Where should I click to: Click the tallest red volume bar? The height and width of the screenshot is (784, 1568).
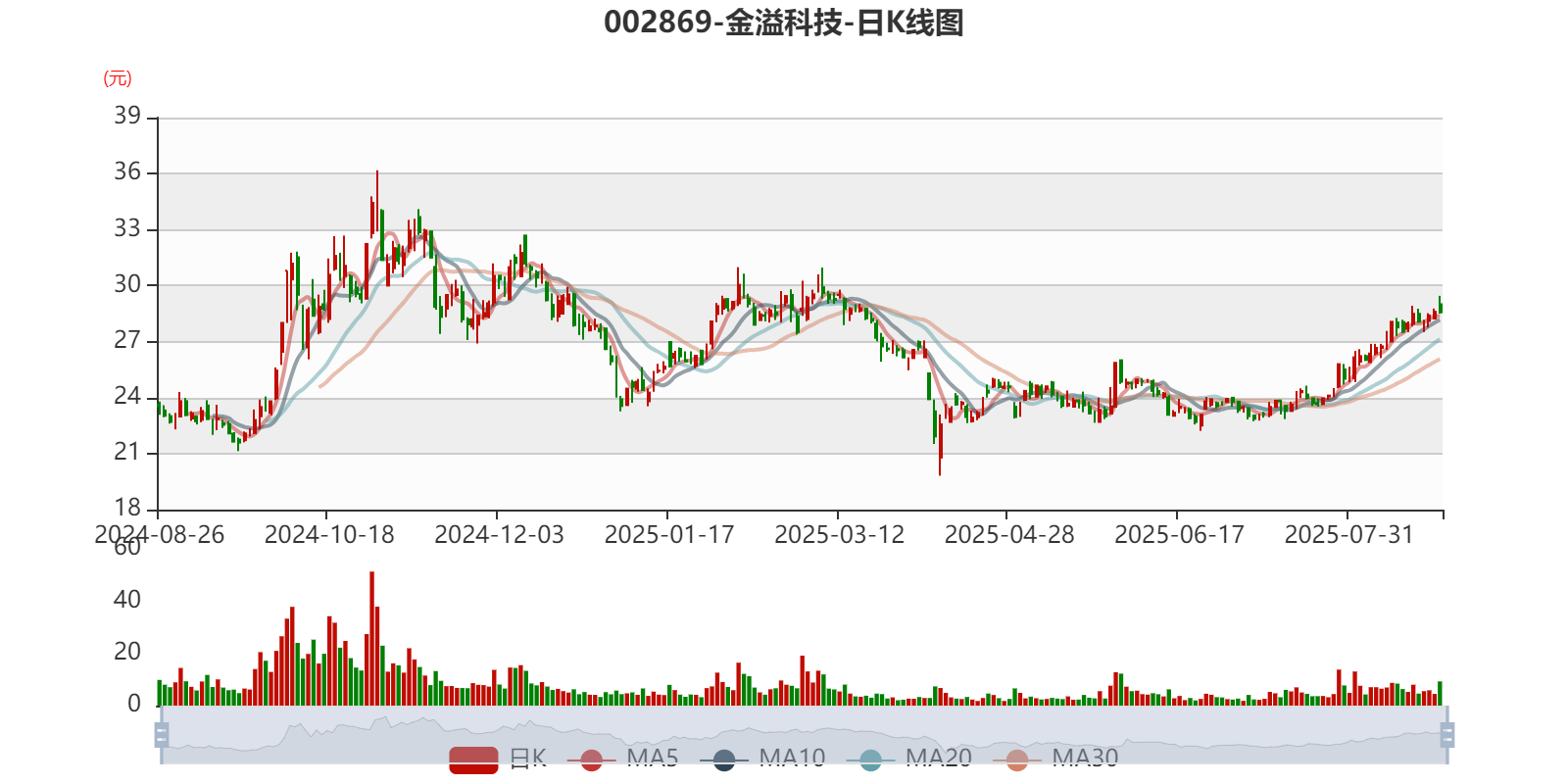[x=371, y=639]
